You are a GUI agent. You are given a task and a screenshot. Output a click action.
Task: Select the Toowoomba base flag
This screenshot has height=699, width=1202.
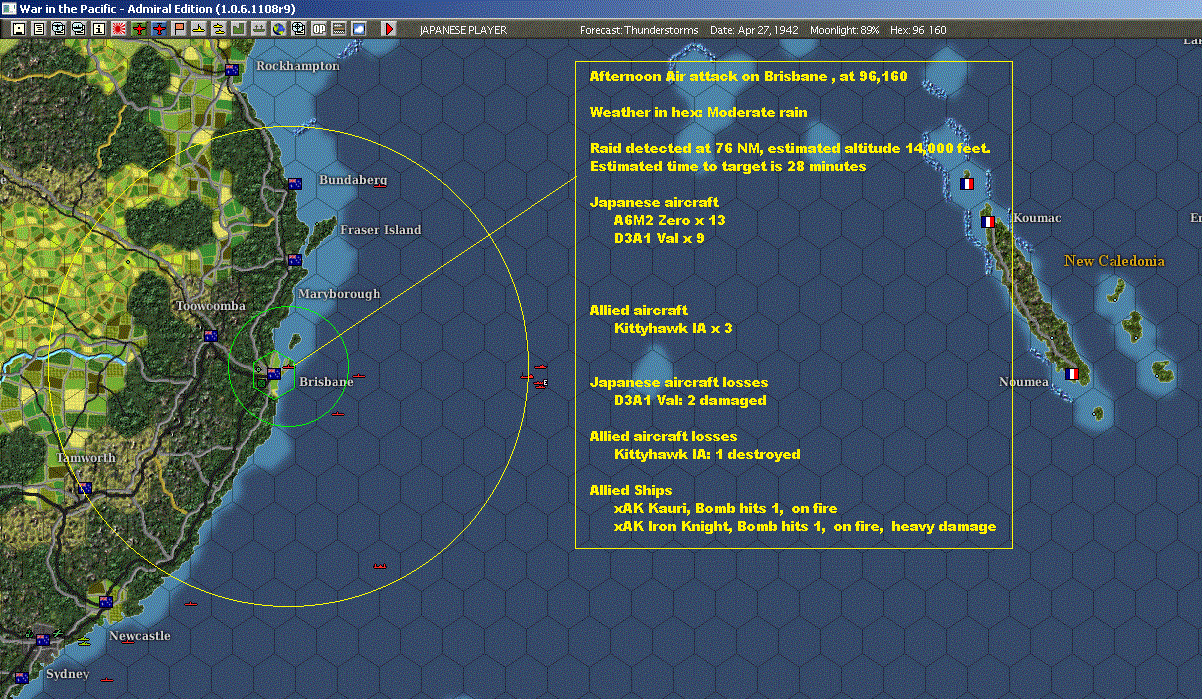coord(211,336)
